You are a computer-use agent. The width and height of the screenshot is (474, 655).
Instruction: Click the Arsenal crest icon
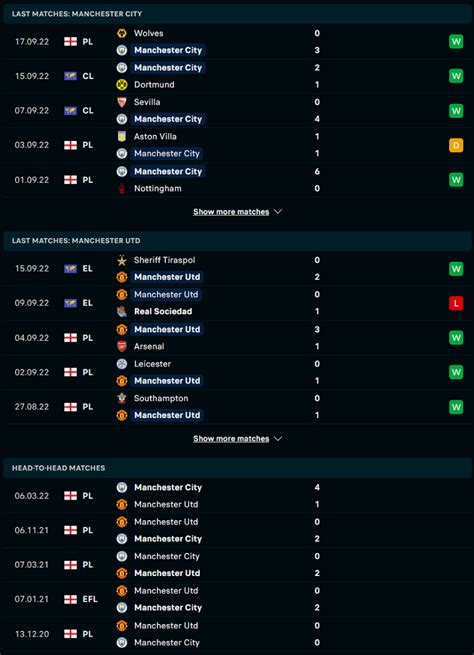pos(122,346)
